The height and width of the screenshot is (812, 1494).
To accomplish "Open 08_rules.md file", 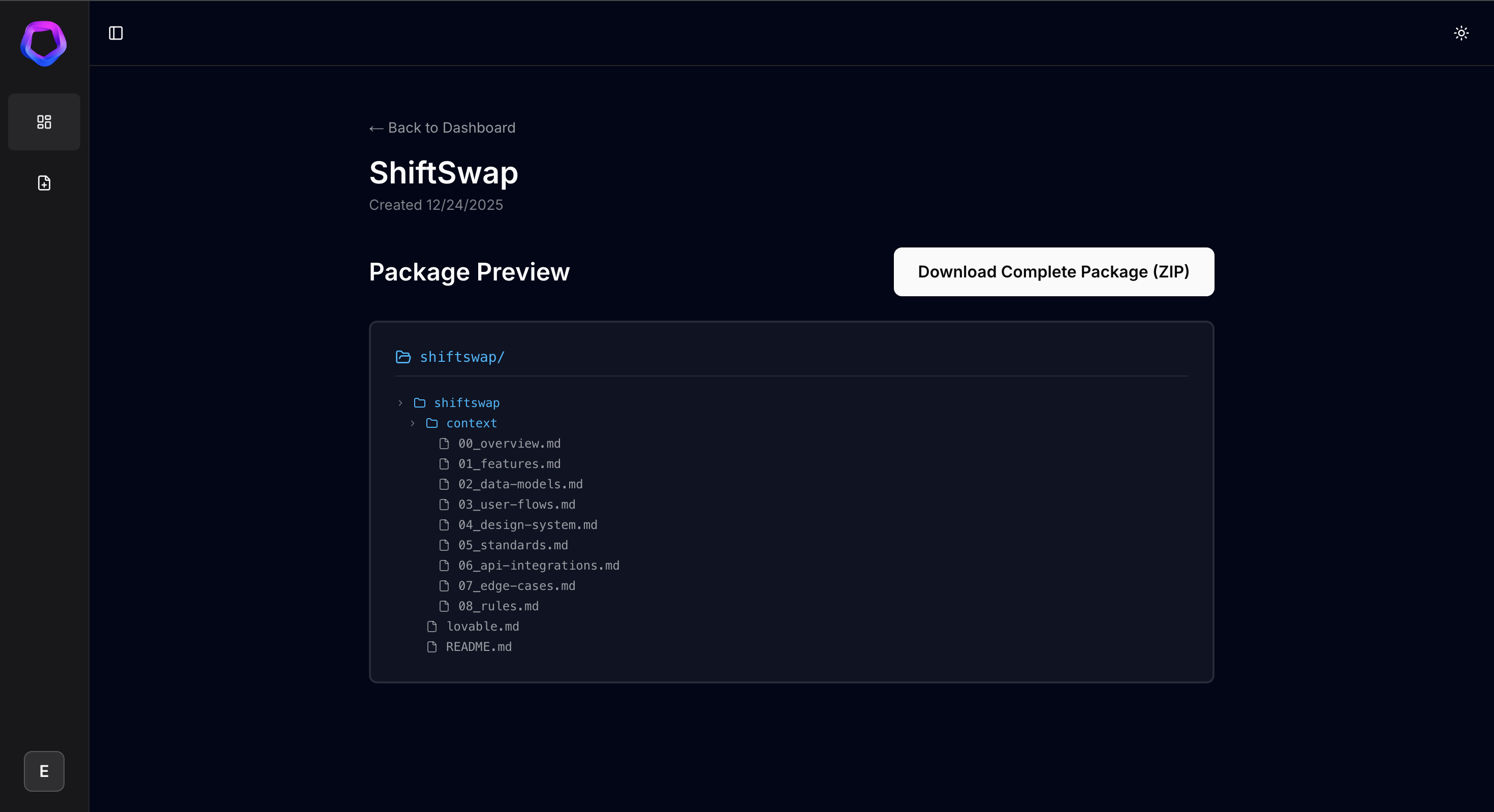I will [x=497, y=606].
